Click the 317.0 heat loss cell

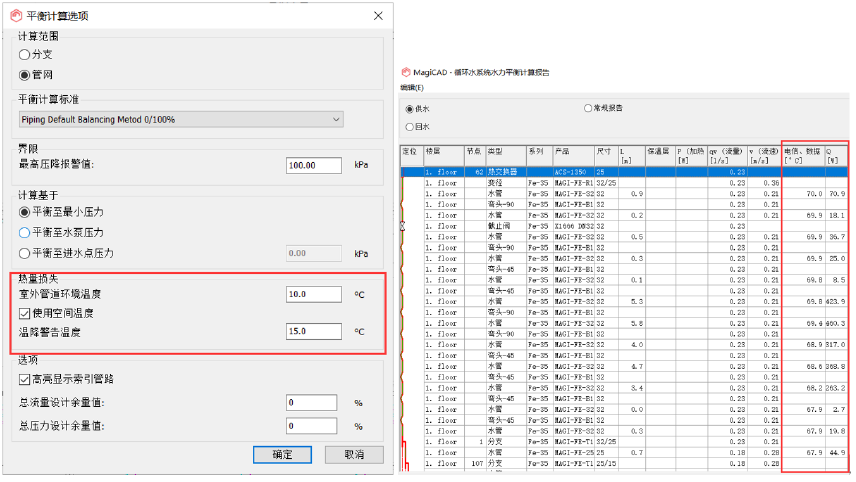pos(836,344)
